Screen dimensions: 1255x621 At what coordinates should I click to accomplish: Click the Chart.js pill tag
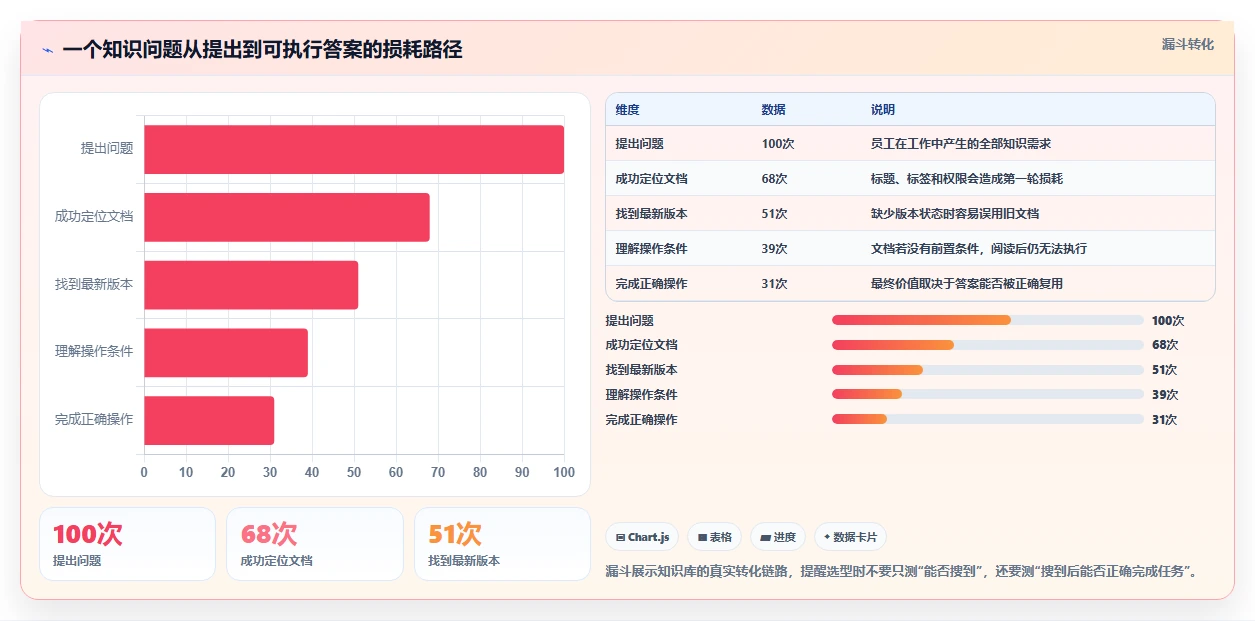(x=642, y=537)
